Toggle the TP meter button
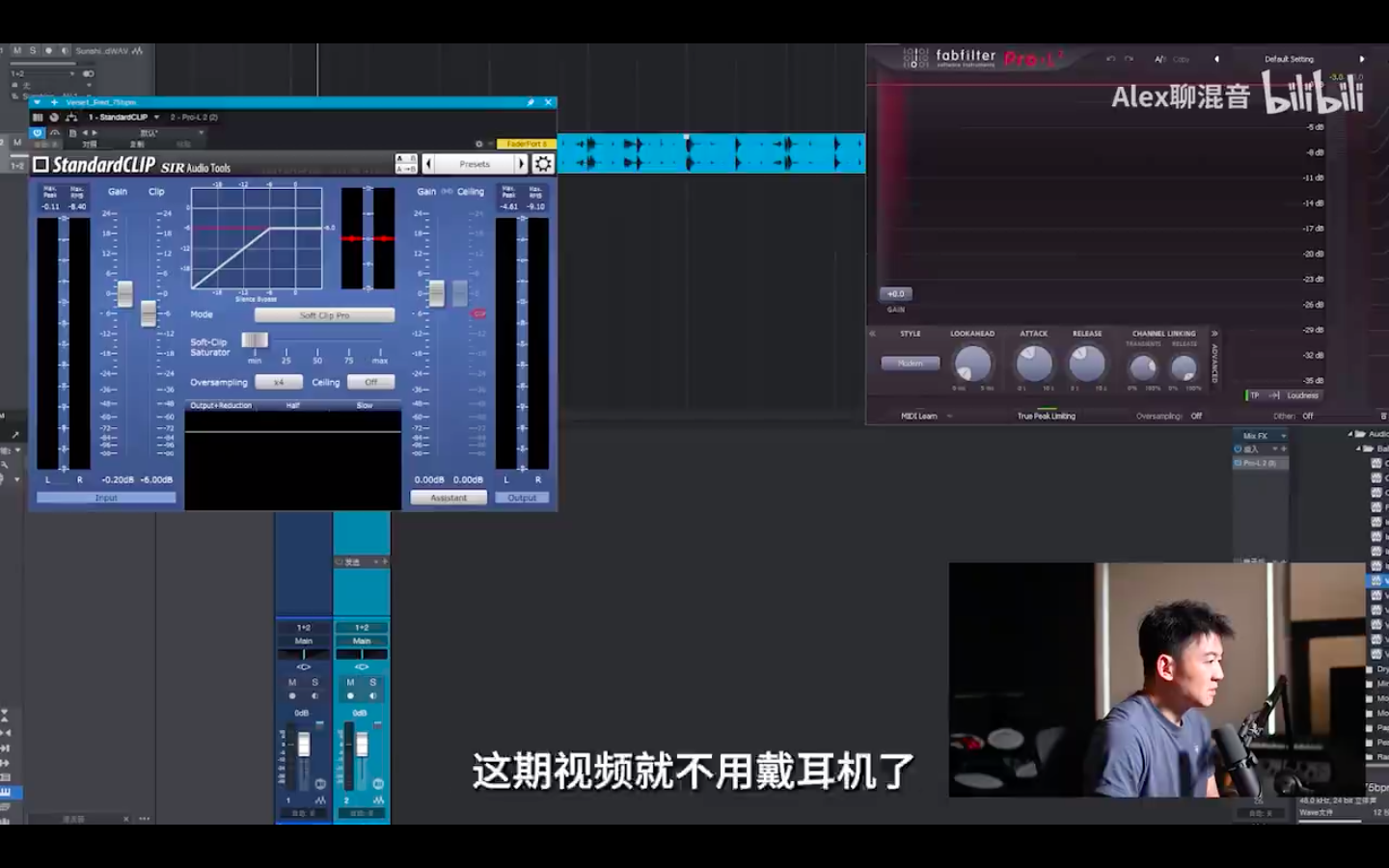Viewport: 1389px width, 868px height. 1254,395
